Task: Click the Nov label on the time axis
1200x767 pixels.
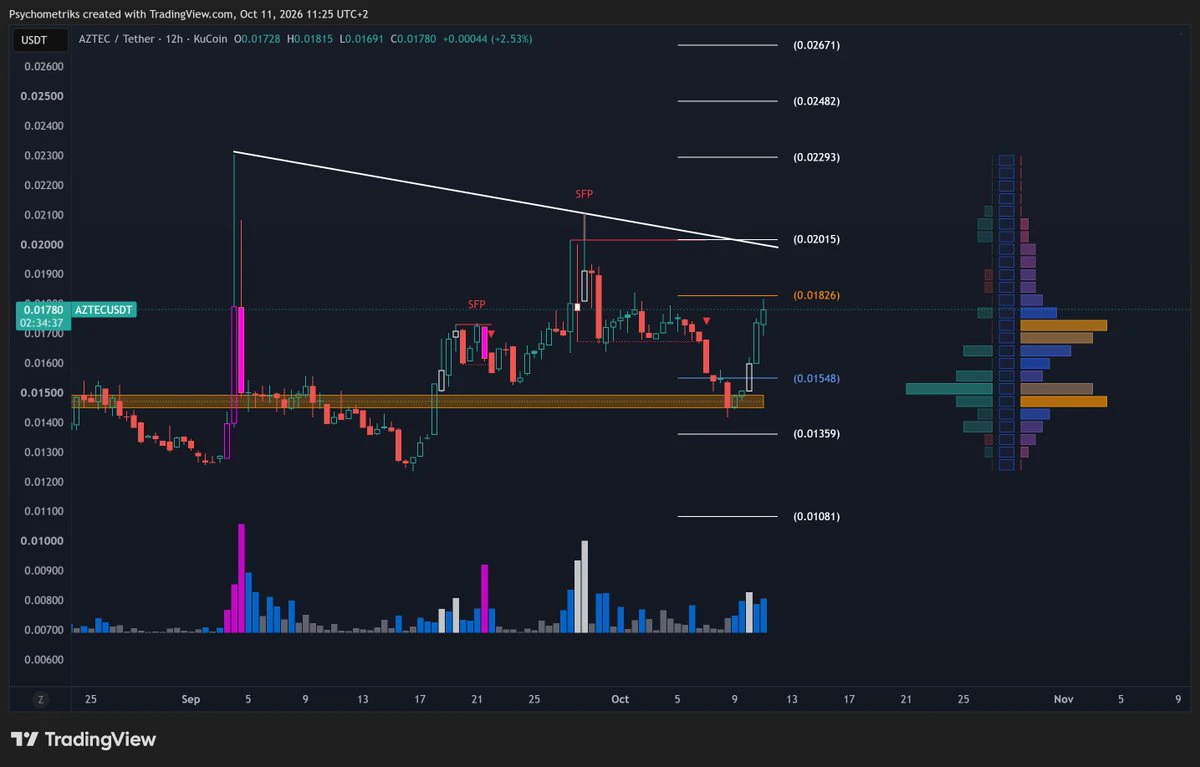Action: pyautogui.click(x=1063, y=700)
